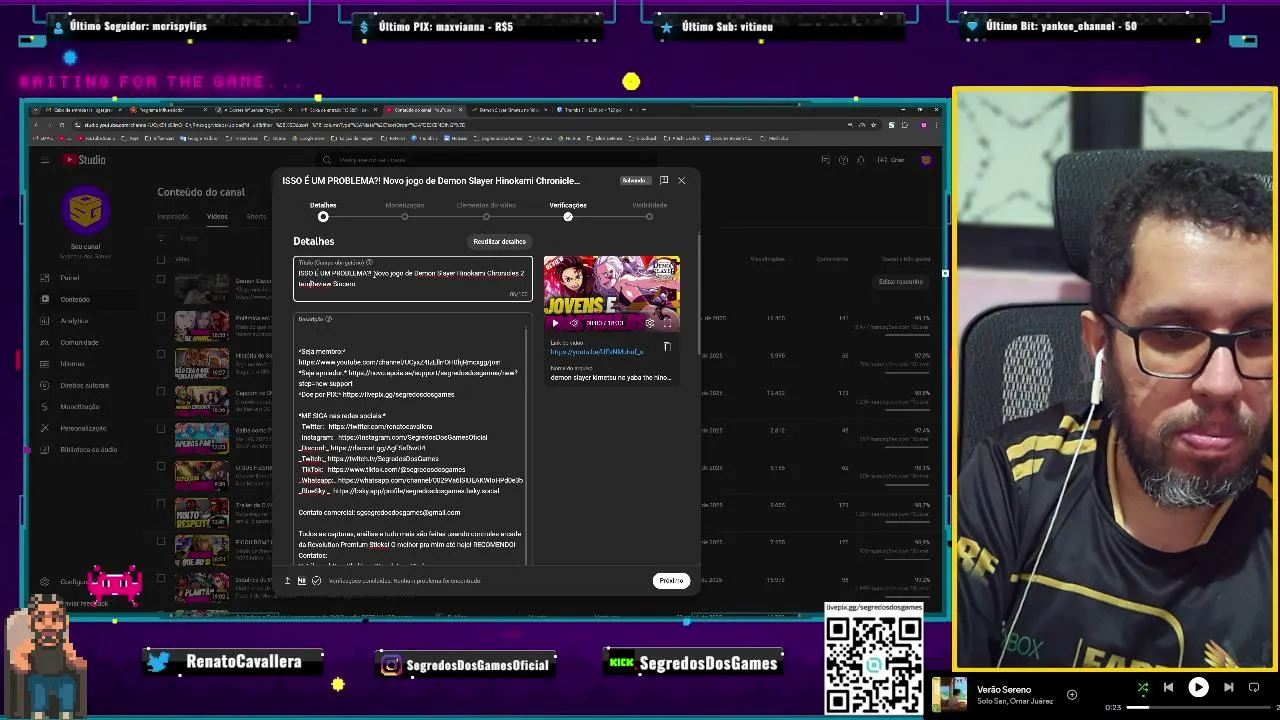Toggle fullscreen on the video preview

click(668, 323)
